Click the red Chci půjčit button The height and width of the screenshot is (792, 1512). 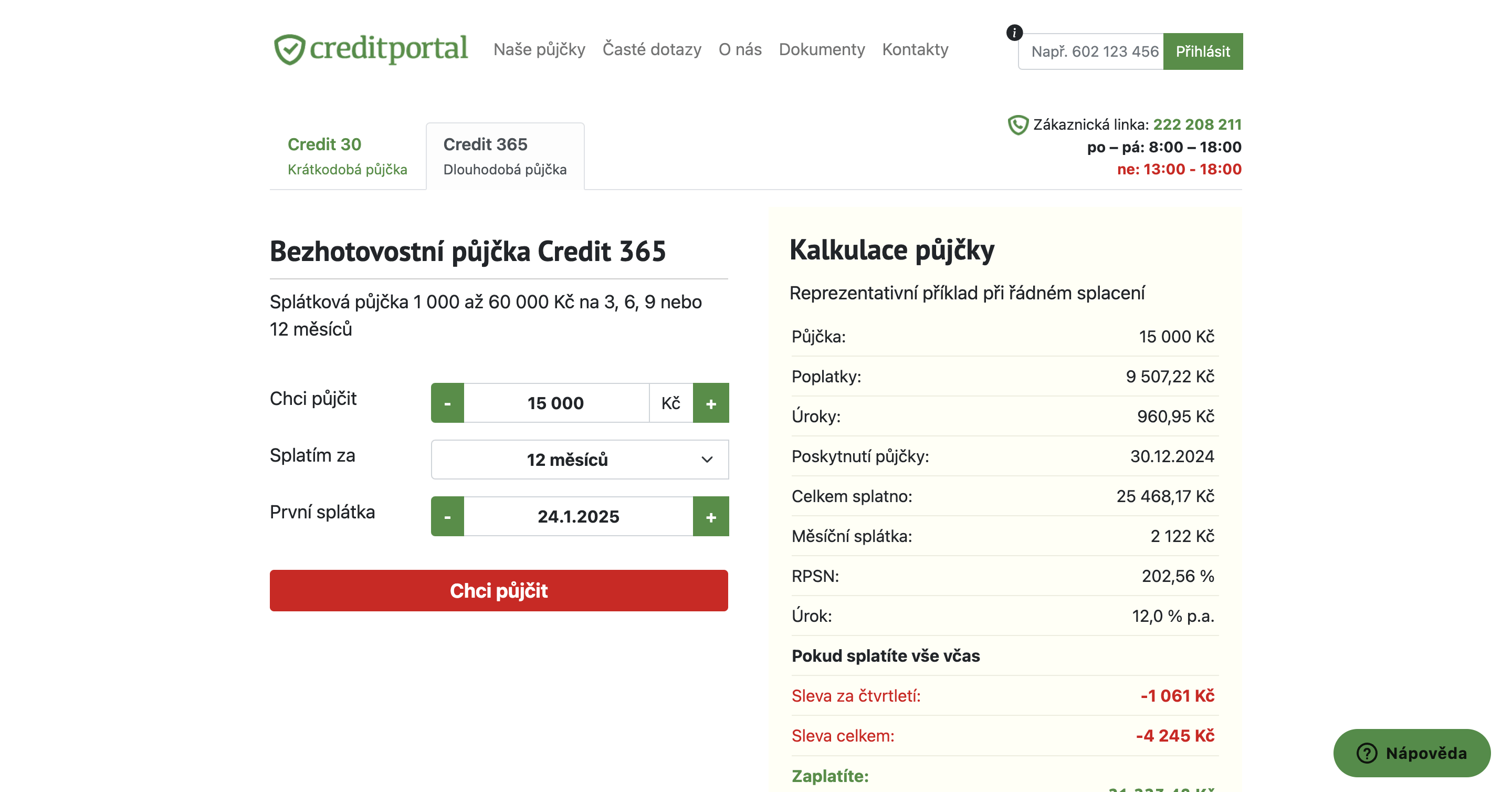498,590
